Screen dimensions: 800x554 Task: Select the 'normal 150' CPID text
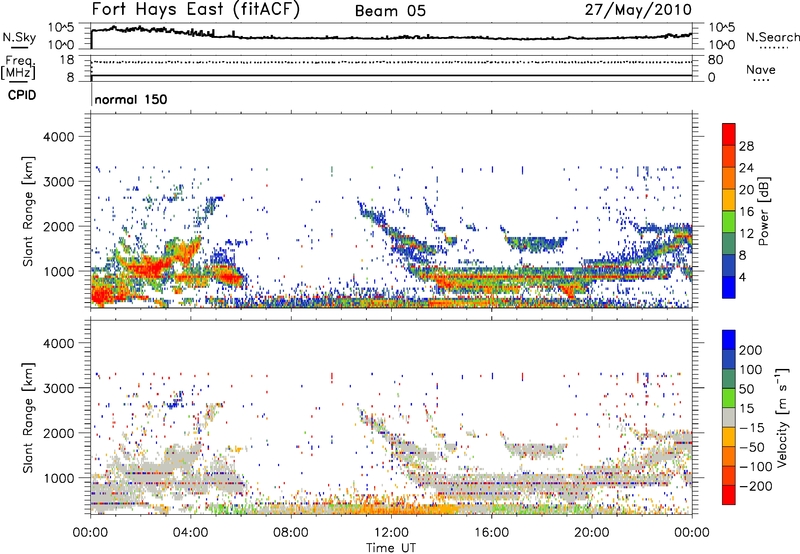131,99
